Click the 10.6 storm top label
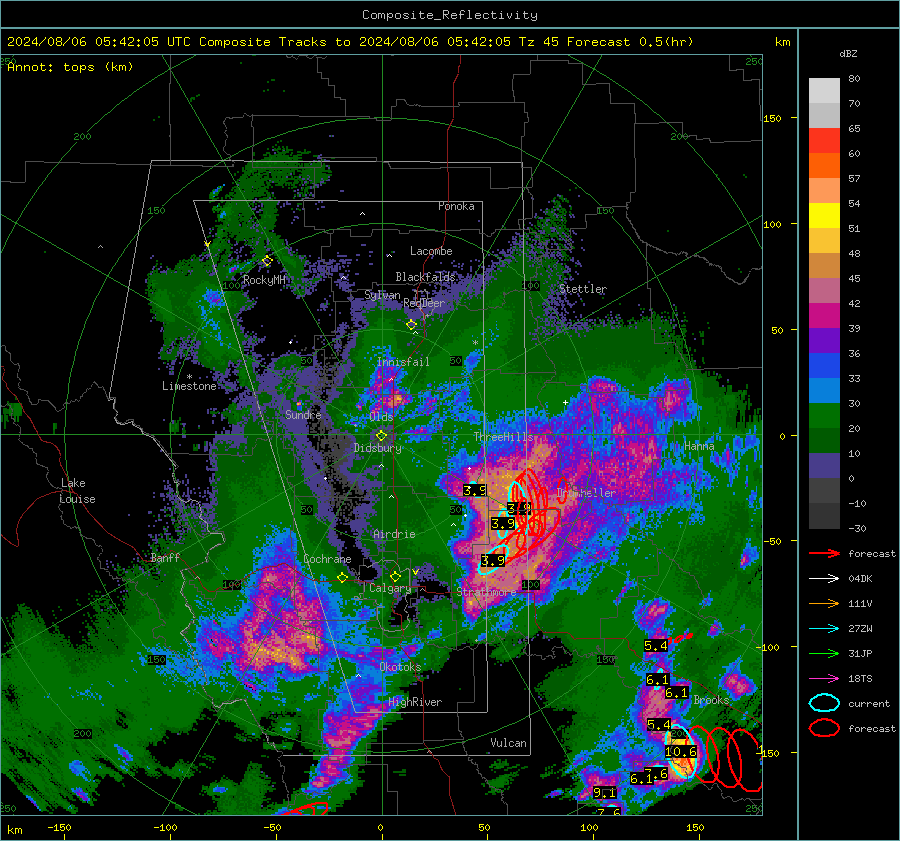The image size is (900, 841). coord(681,751)
